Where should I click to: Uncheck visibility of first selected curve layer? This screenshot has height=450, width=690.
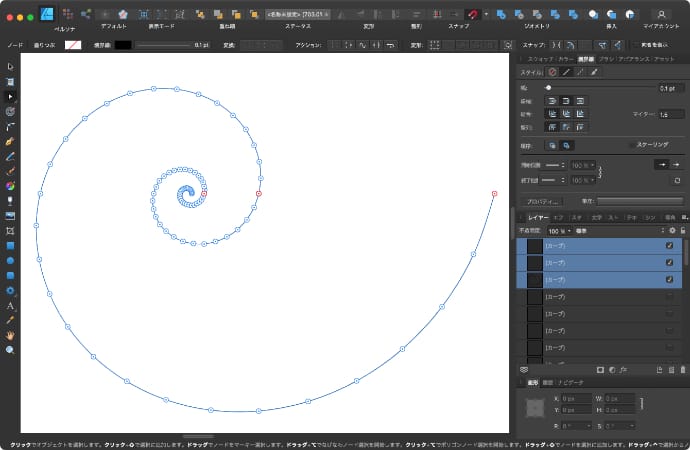[x=669, y=245]
